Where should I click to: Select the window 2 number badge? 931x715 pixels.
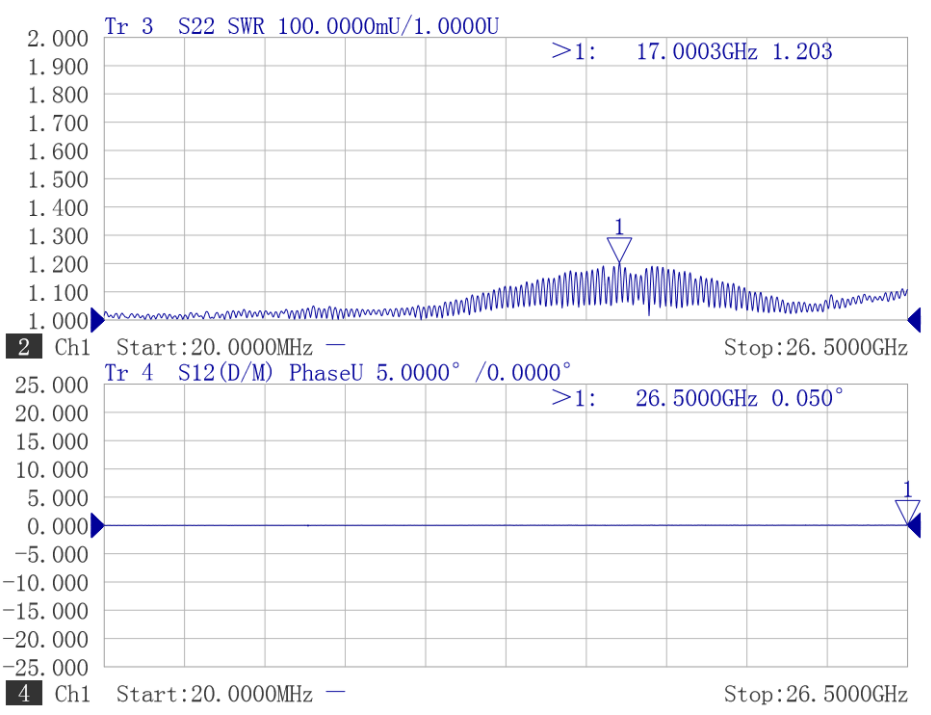(x=24, y=347)
